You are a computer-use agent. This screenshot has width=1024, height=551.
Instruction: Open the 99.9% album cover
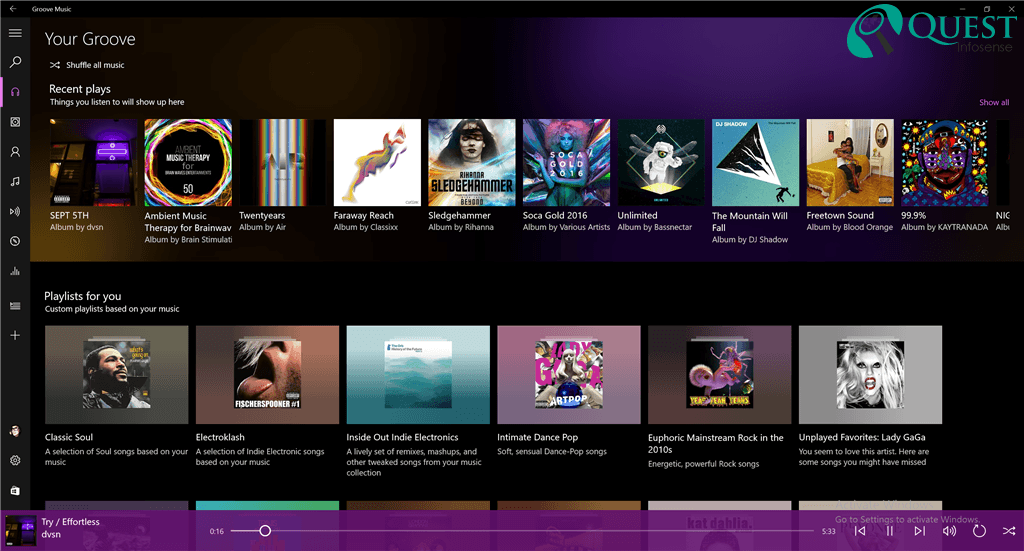pyautogui.click(x=945, y=163)
